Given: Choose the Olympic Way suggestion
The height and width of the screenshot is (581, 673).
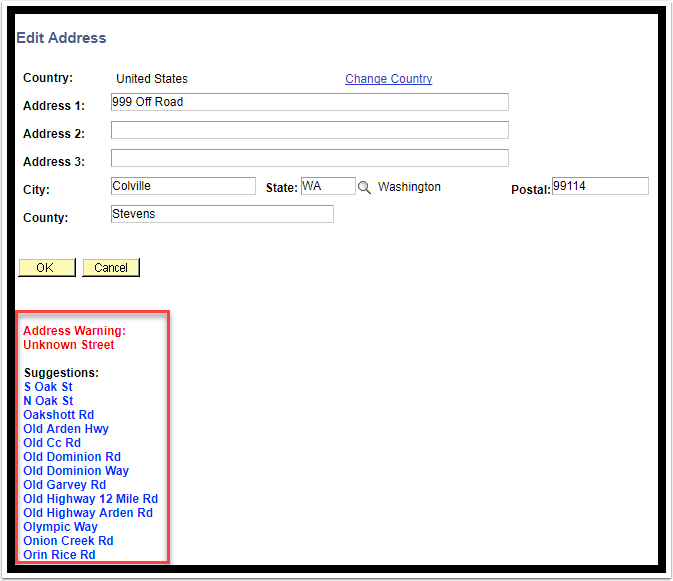Looking at the screenshot, I should 61,527.
